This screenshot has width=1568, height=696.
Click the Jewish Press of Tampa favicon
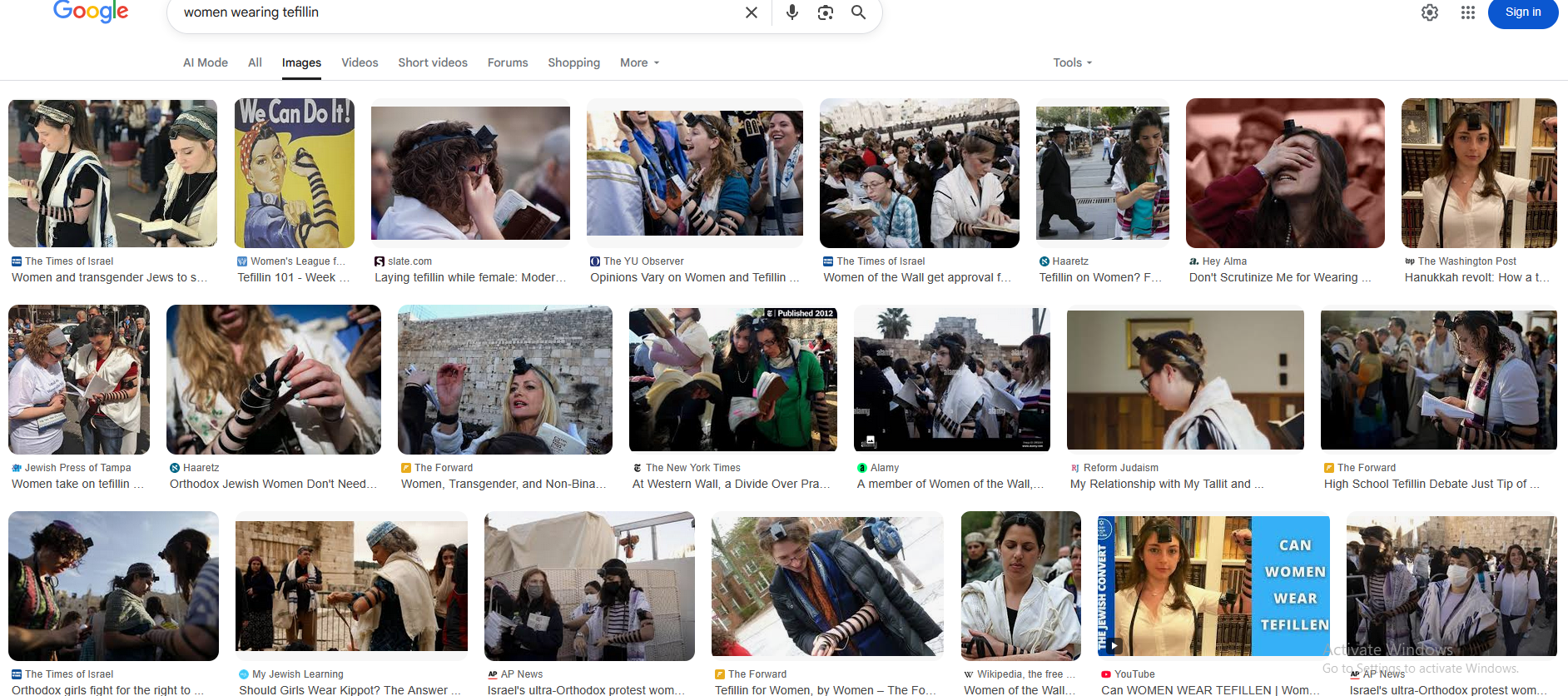click(x=17, y=468)
